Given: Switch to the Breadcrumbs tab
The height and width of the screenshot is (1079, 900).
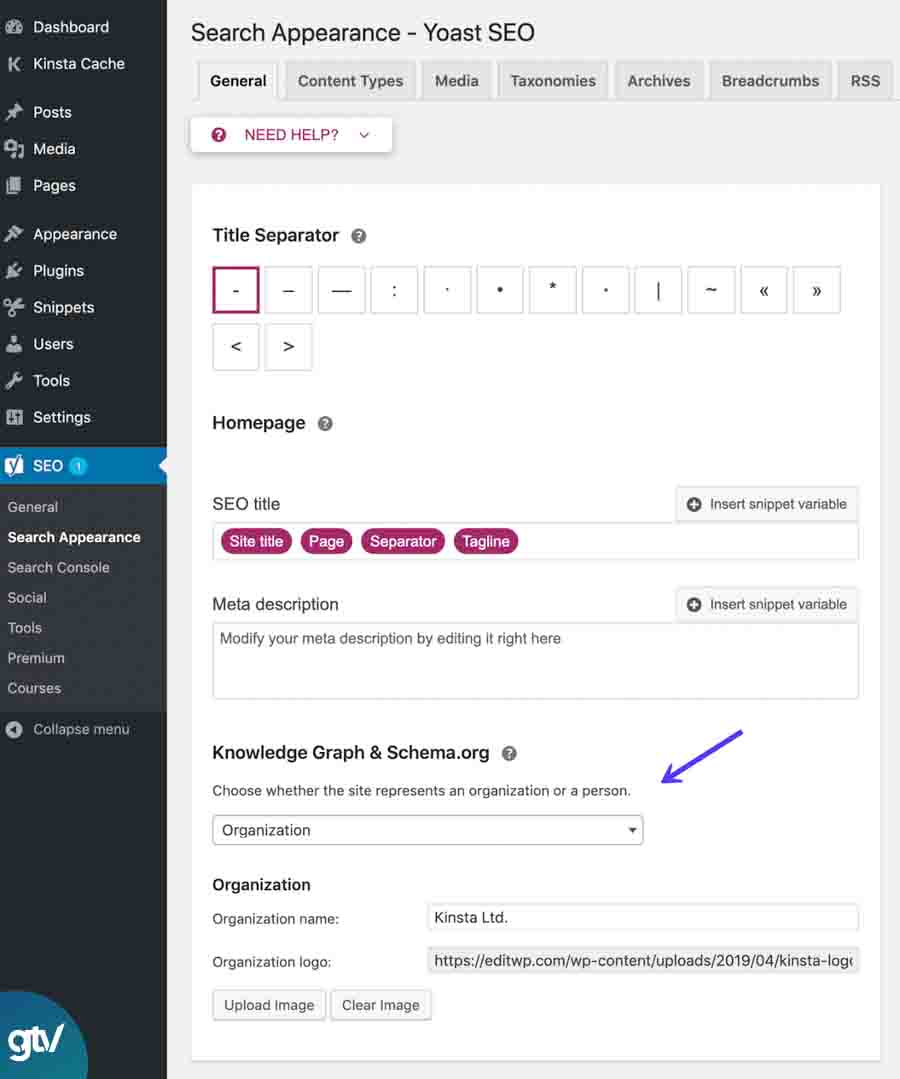Looking at the screenshot, I should (x=770, y=80).
